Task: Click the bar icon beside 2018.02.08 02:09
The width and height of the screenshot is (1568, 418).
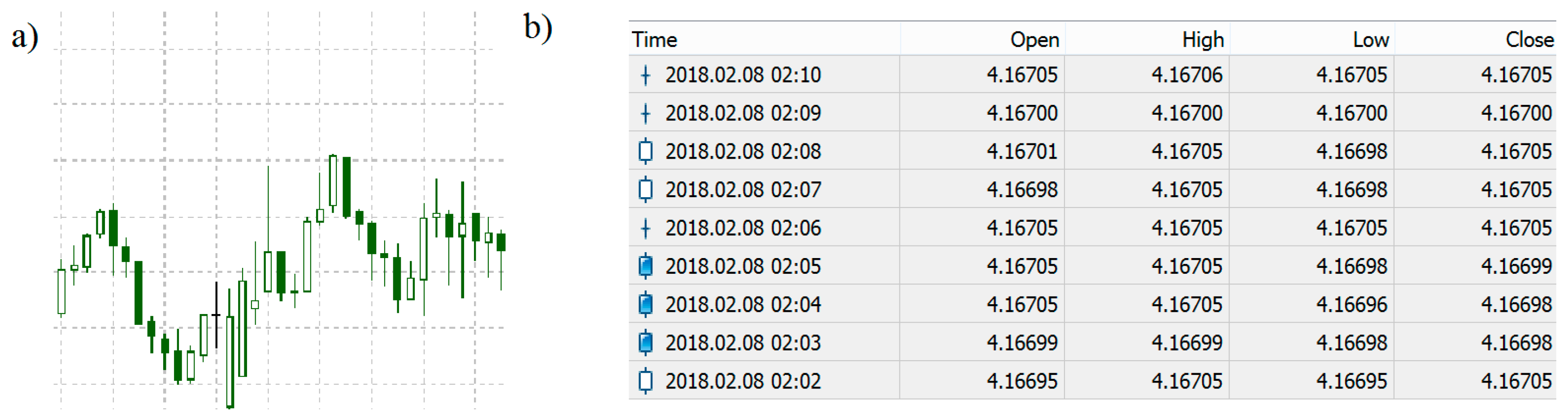Action: pos(646,114)
